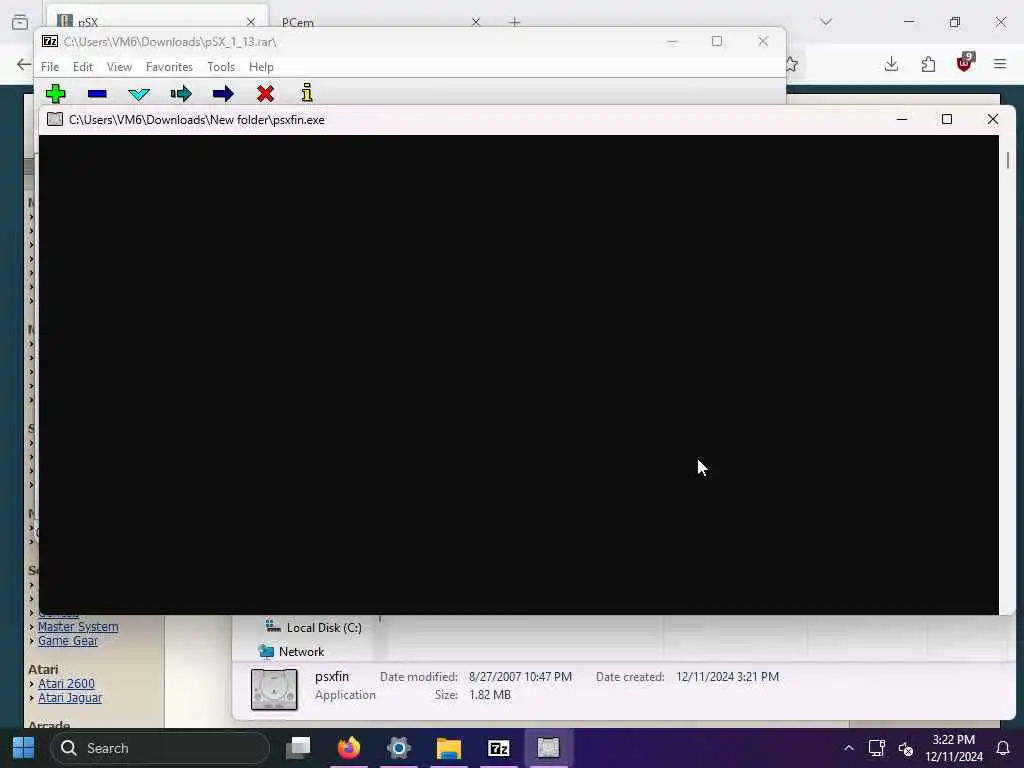Open Firefox from the taskbar
Screen dimensions: 1024x768
[x=349, y=748]
